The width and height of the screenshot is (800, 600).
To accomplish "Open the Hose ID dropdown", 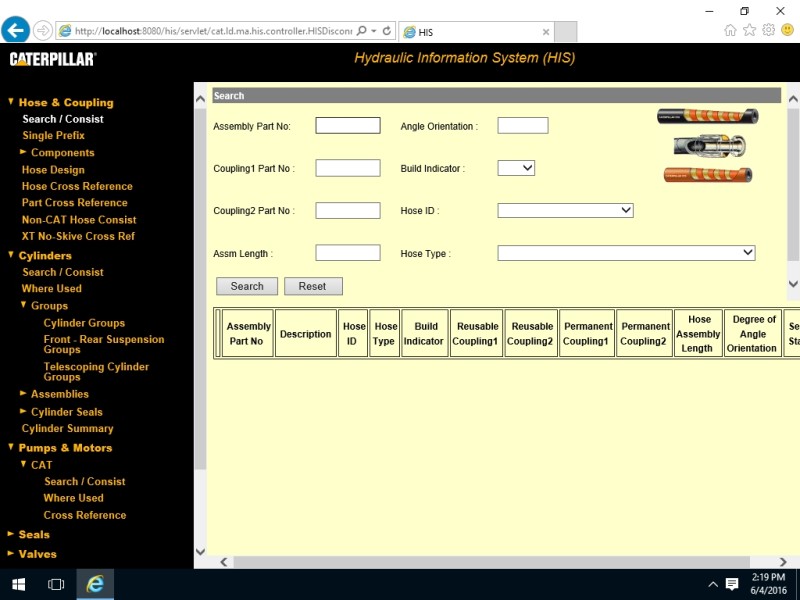I will (x=565, y=210).
